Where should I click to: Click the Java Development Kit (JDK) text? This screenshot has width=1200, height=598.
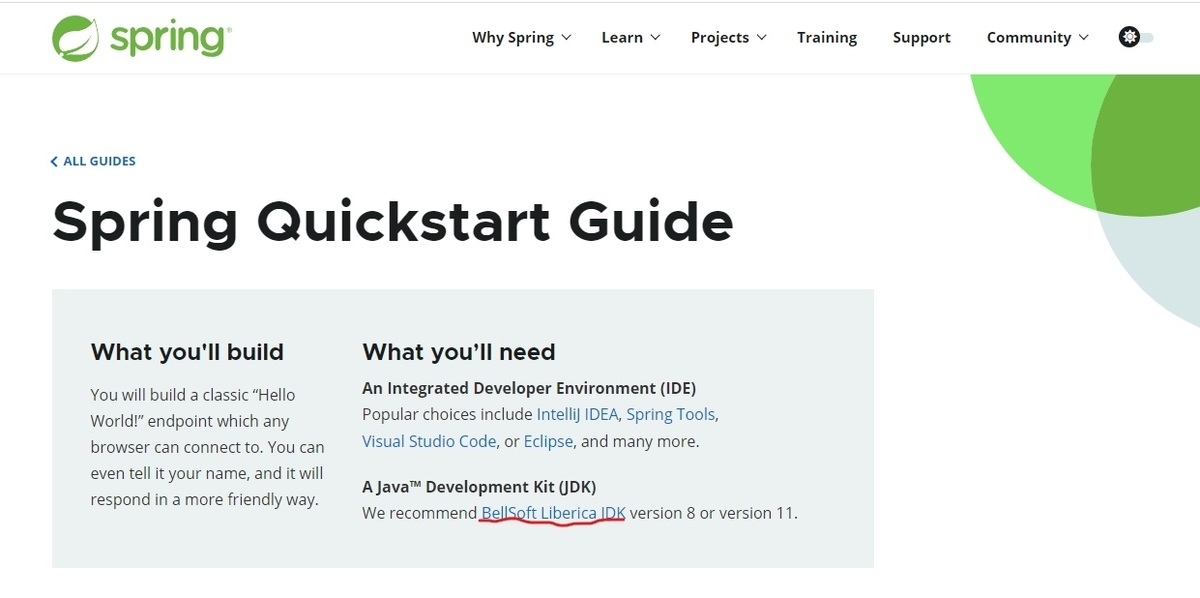[479, 487]
